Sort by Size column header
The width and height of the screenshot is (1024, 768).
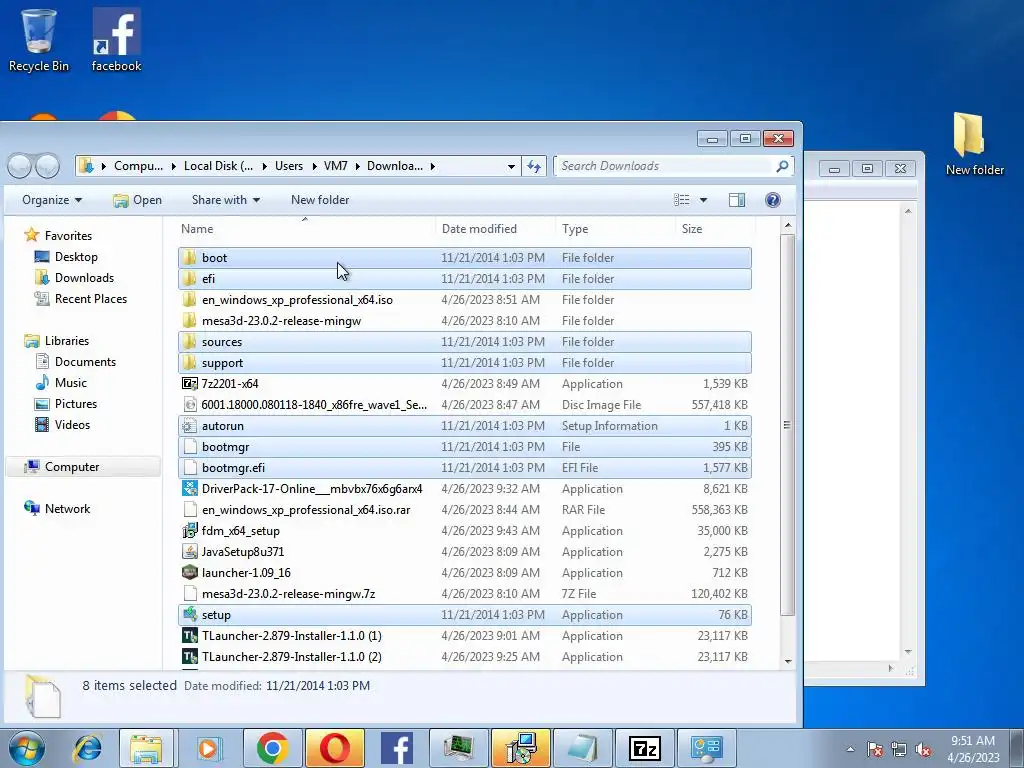pyautogui.click(x=714, y=229)
